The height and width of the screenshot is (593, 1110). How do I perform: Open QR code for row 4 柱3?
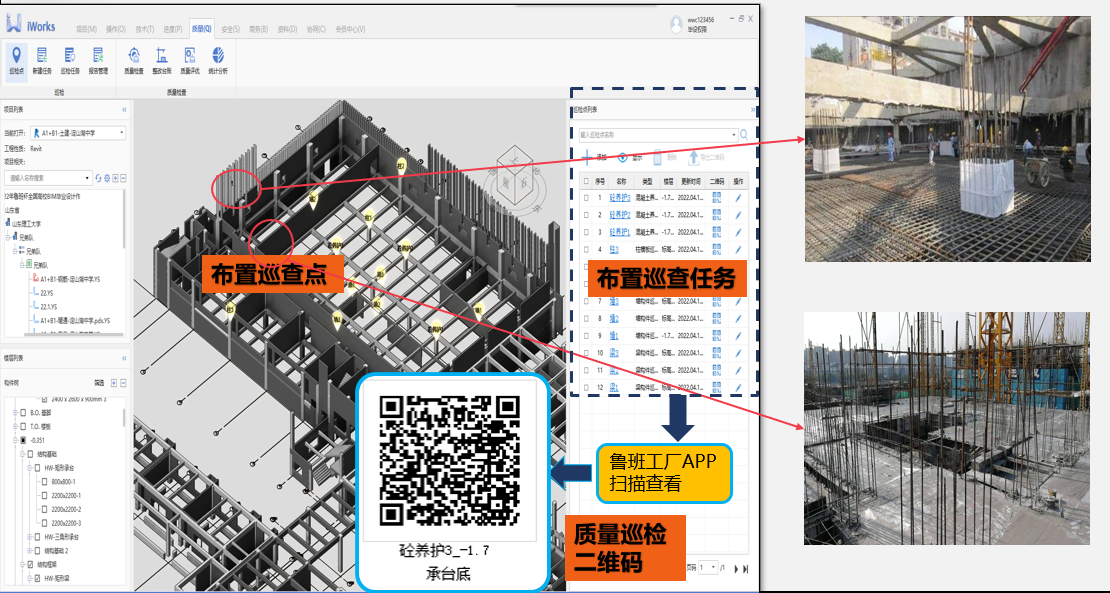tap(716, 249)
